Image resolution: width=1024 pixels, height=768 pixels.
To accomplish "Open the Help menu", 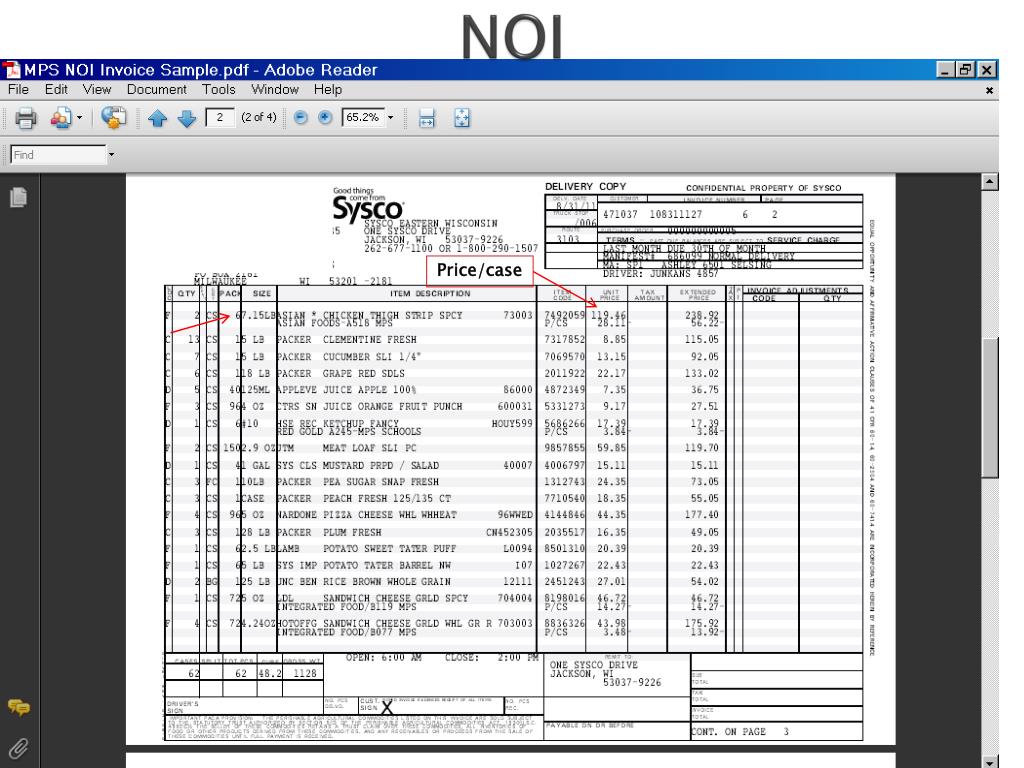I will (327, 89).
